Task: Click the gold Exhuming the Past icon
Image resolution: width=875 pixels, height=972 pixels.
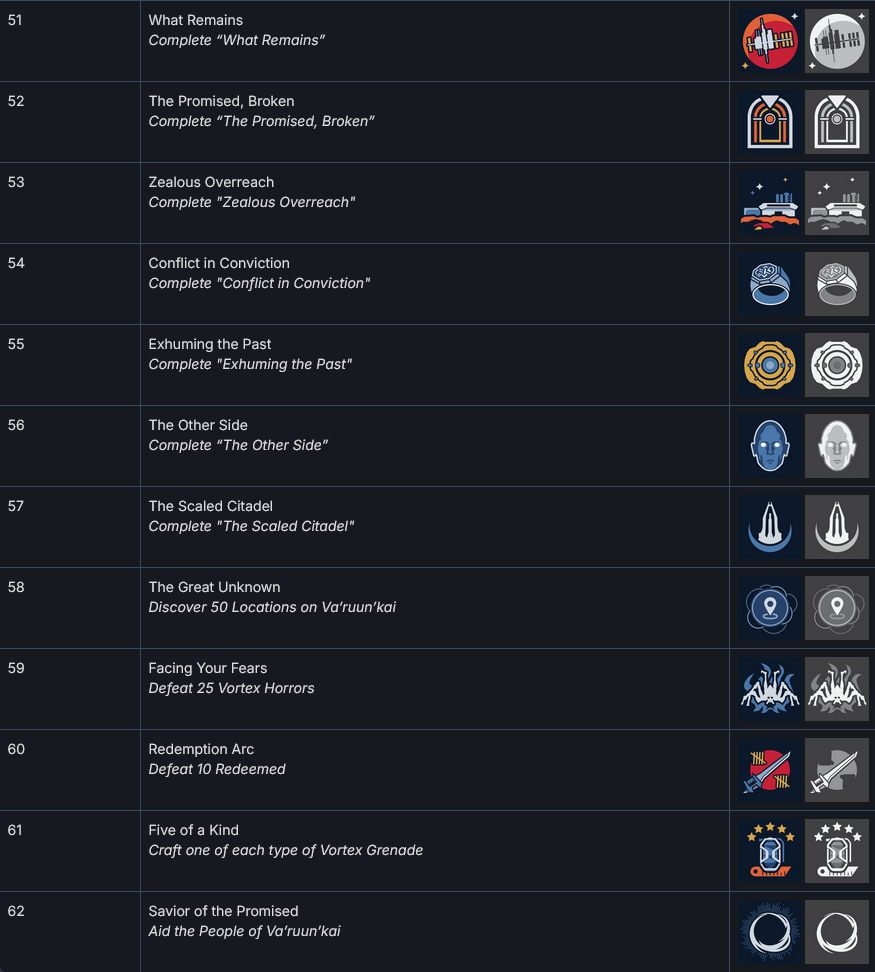Action: pos(770,365)
